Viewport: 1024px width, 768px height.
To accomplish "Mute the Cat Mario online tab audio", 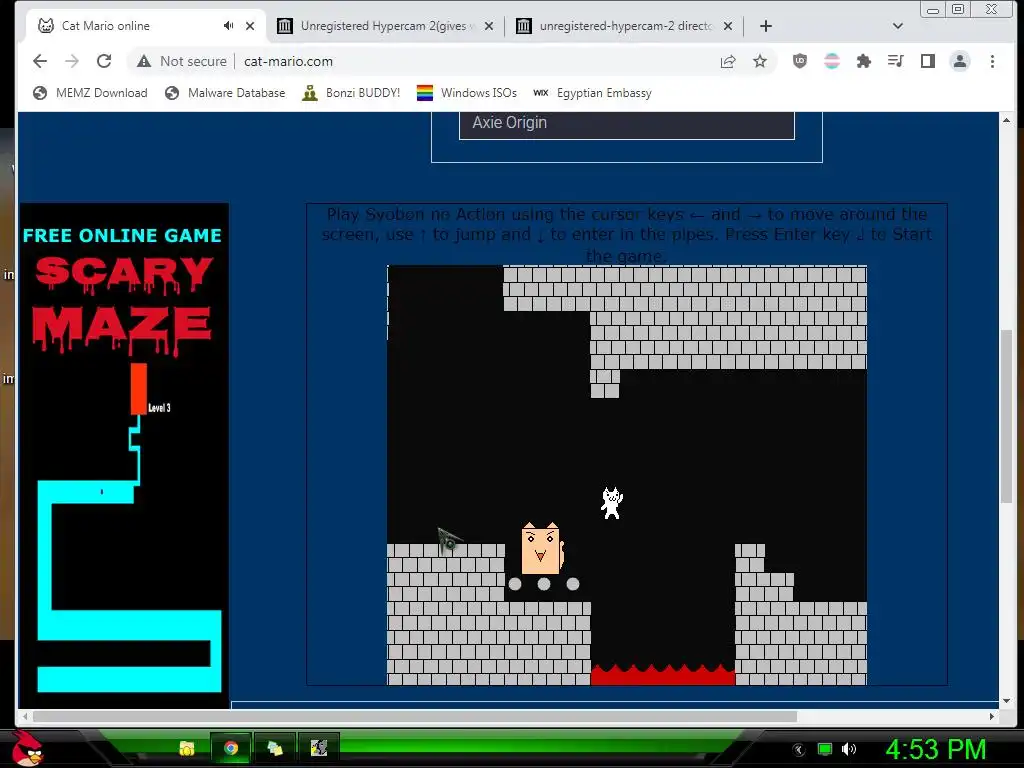I will 228,25.
